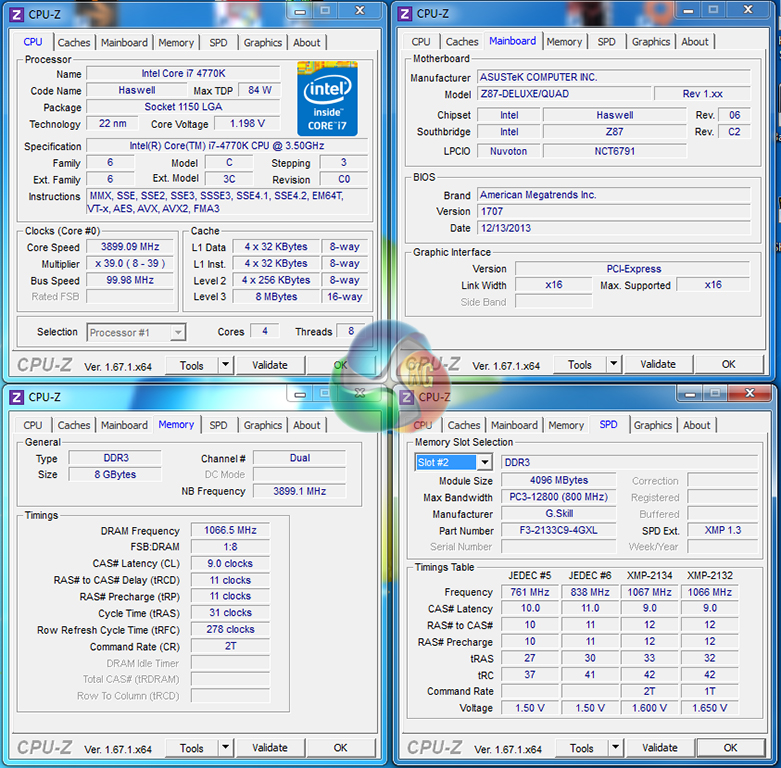The image size is (781, 768).
Task: Click Validate in the CPU window
Action: (269, 366)
